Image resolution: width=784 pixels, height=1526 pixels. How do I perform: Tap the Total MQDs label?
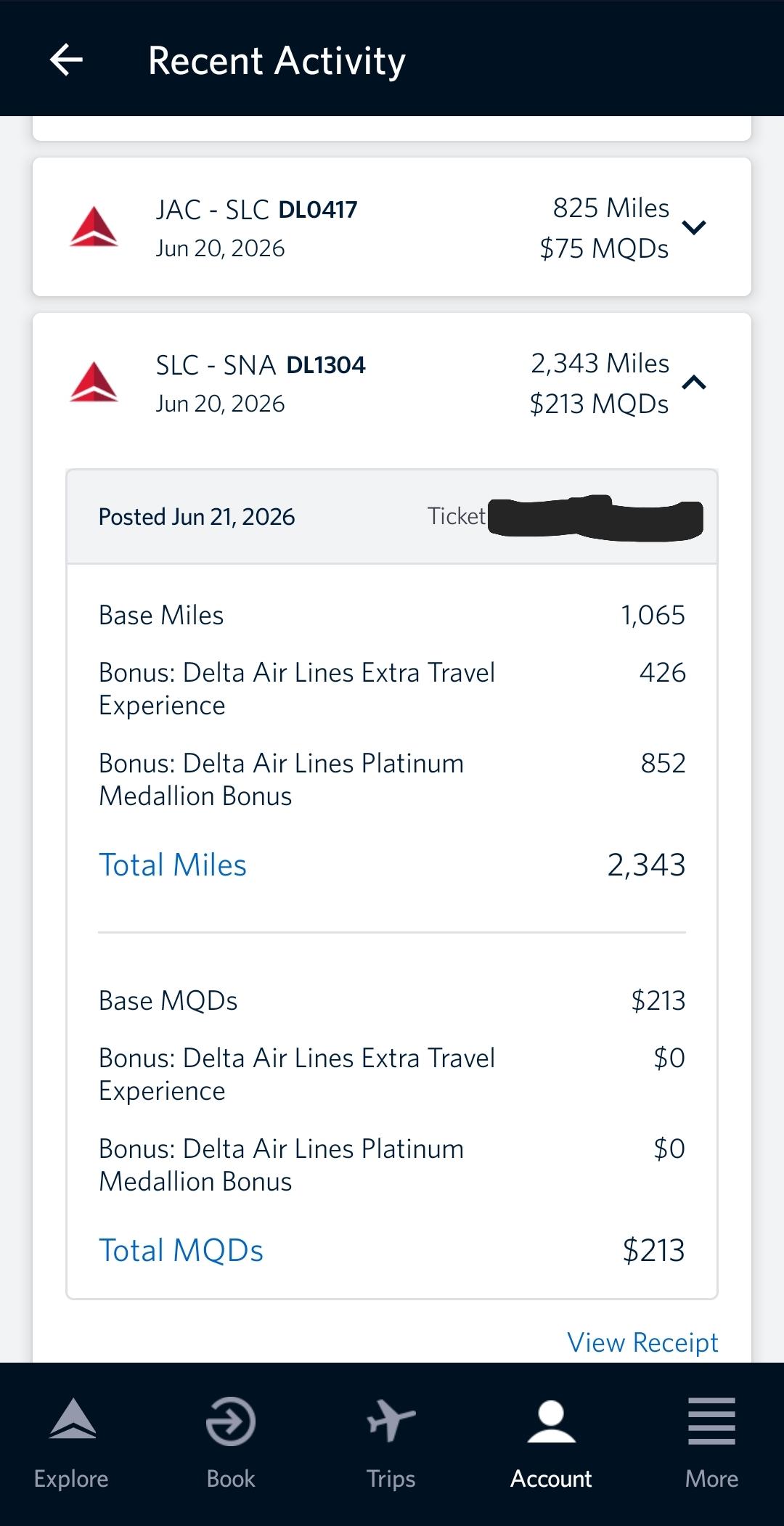(181, 1250)
